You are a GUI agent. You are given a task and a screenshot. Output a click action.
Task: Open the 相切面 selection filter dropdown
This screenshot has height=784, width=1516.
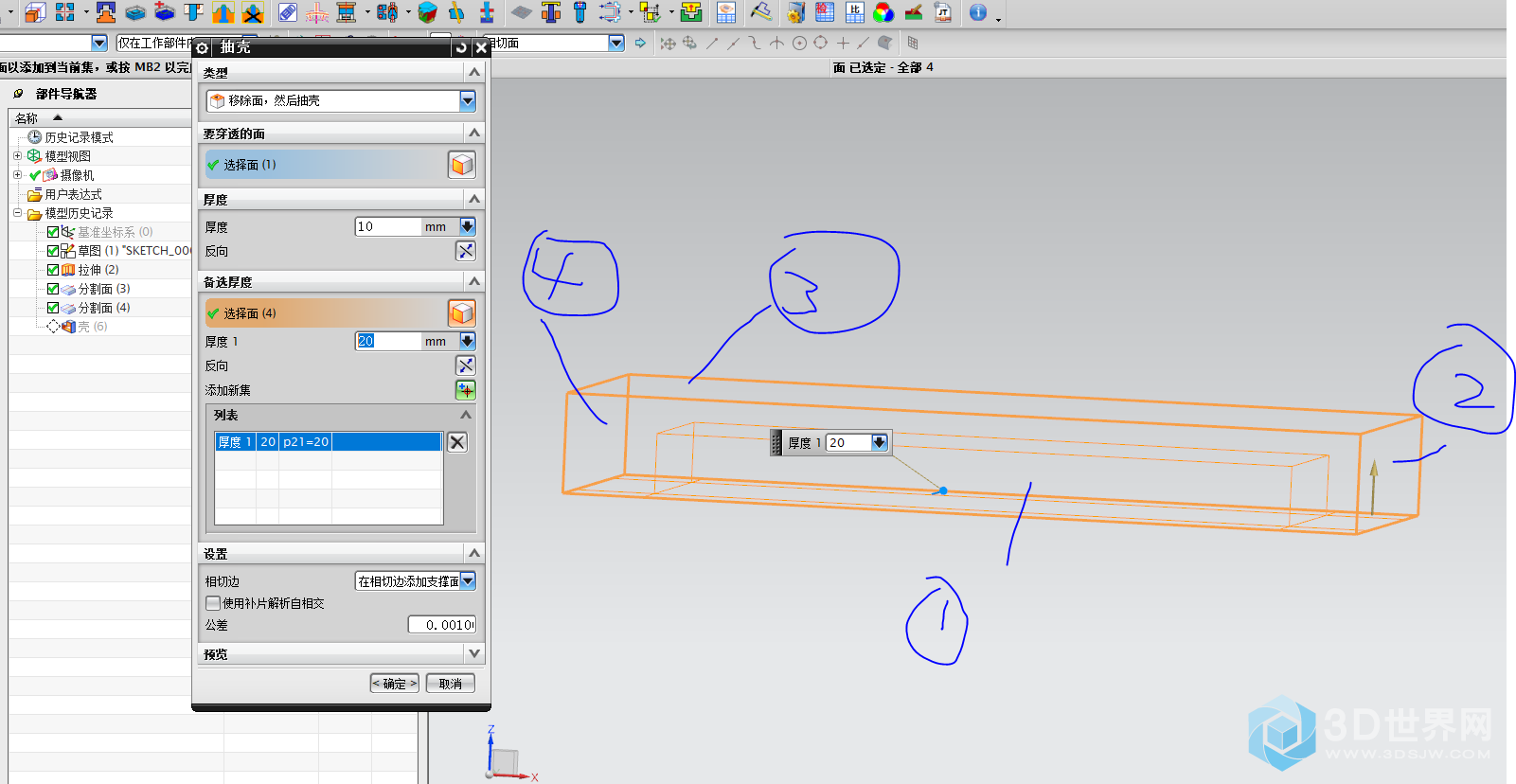pos(616,43)
